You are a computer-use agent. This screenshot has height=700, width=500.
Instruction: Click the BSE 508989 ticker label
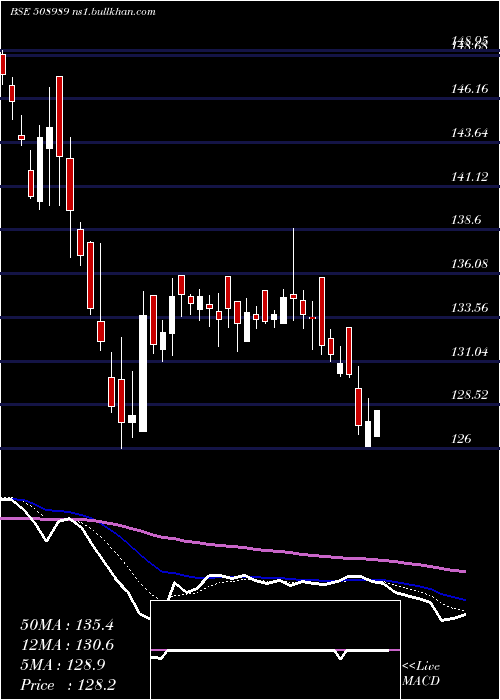tap(39, 12)
